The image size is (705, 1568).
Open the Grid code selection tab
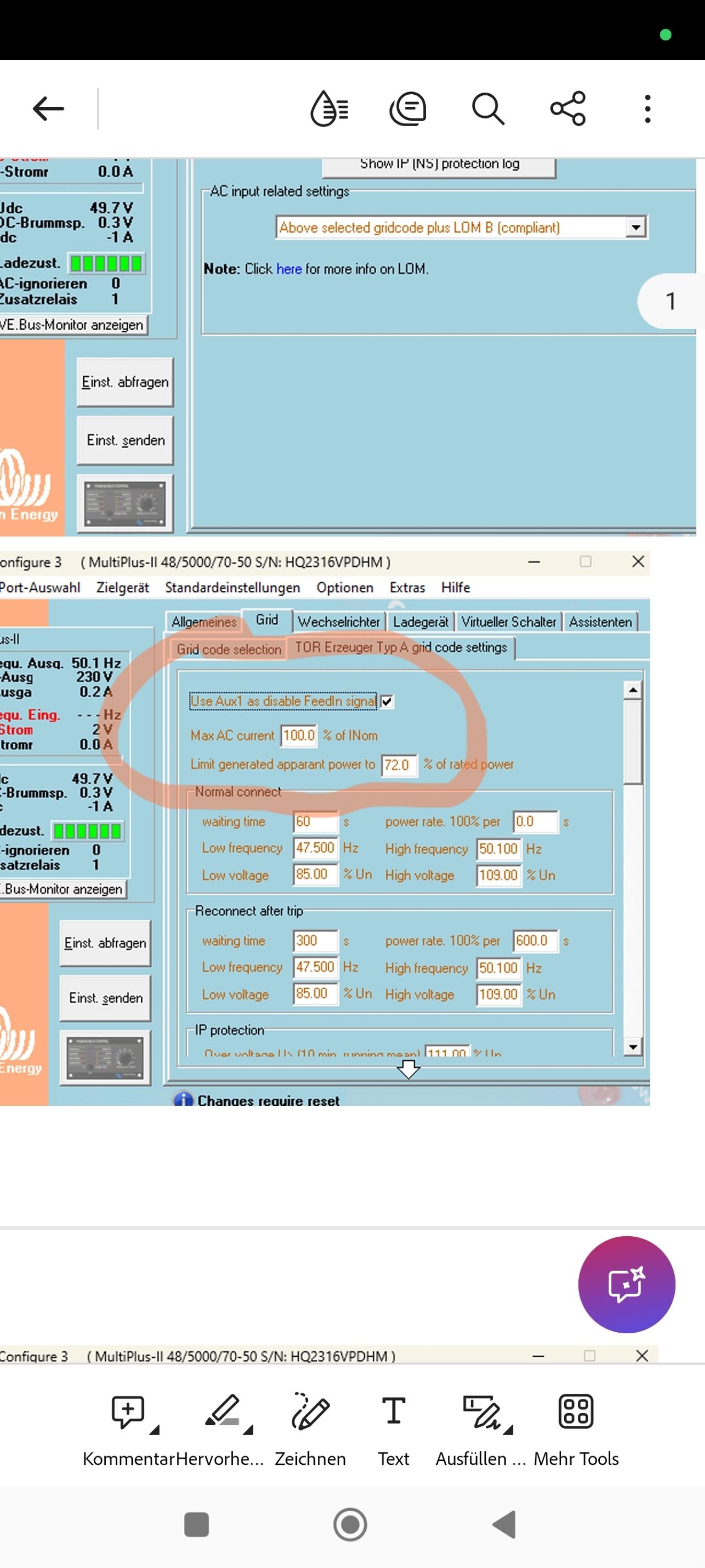click(229, 649)
